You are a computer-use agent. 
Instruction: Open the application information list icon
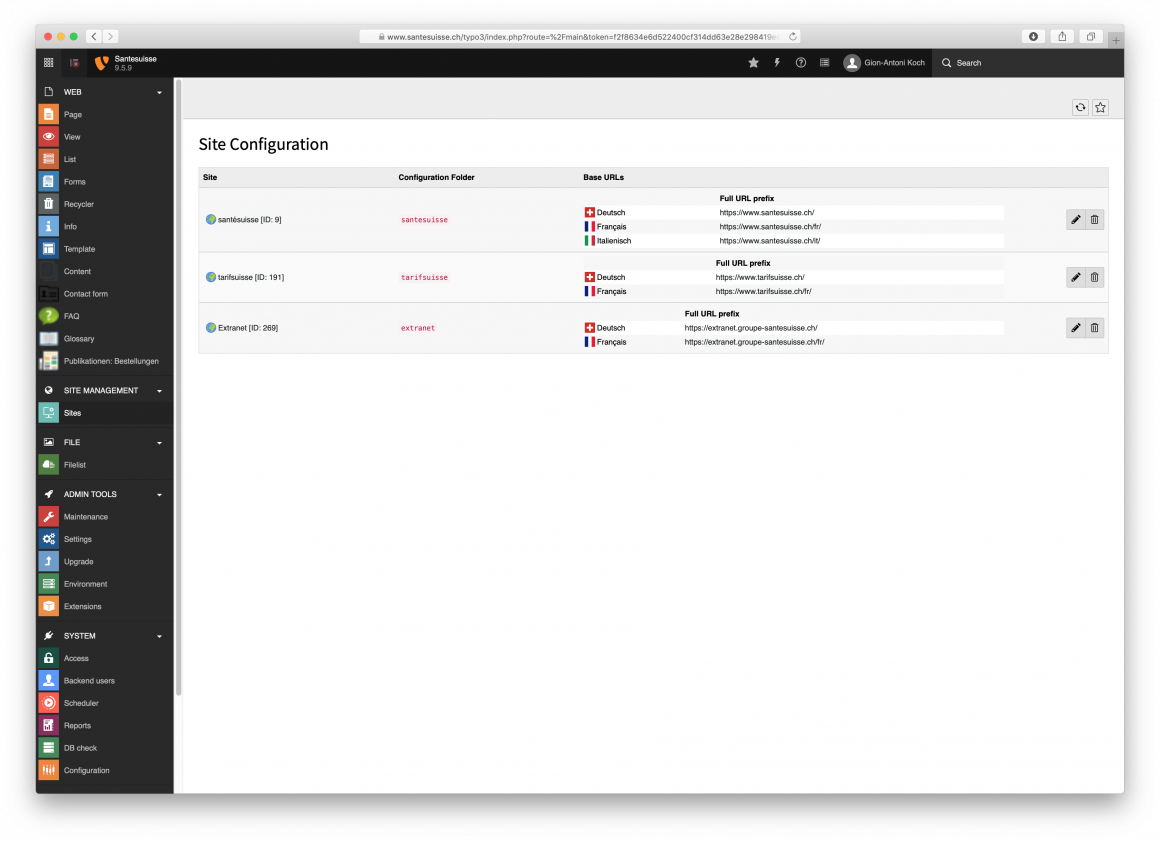pos(824,63)
